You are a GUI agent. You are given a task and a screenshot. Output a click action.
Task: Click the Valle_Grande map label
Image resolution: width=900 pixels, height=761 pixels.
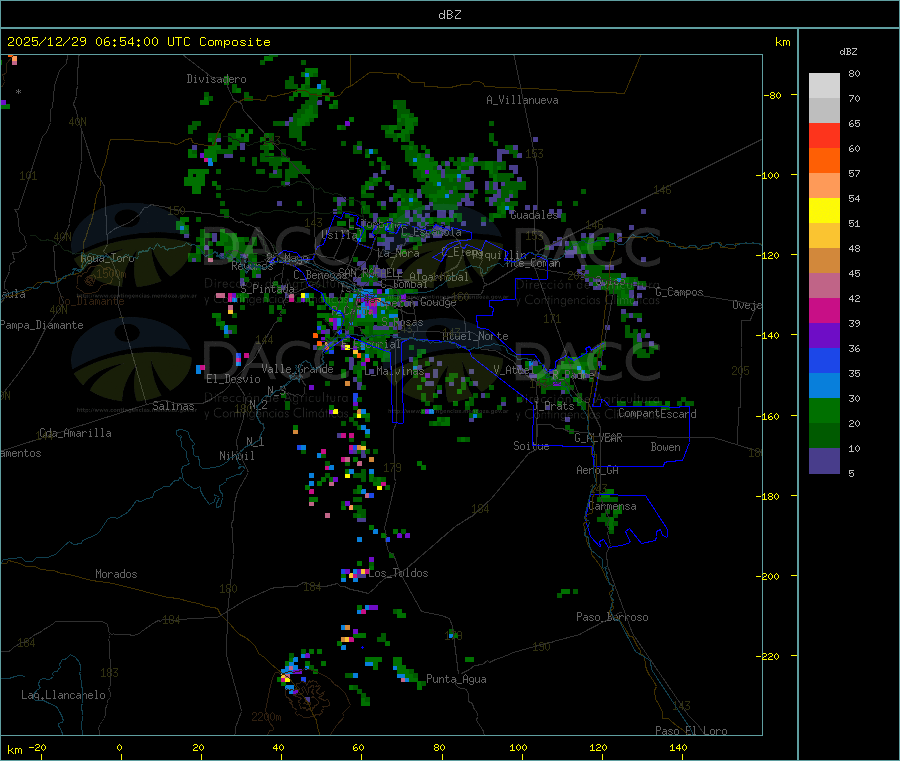point(297,369)
